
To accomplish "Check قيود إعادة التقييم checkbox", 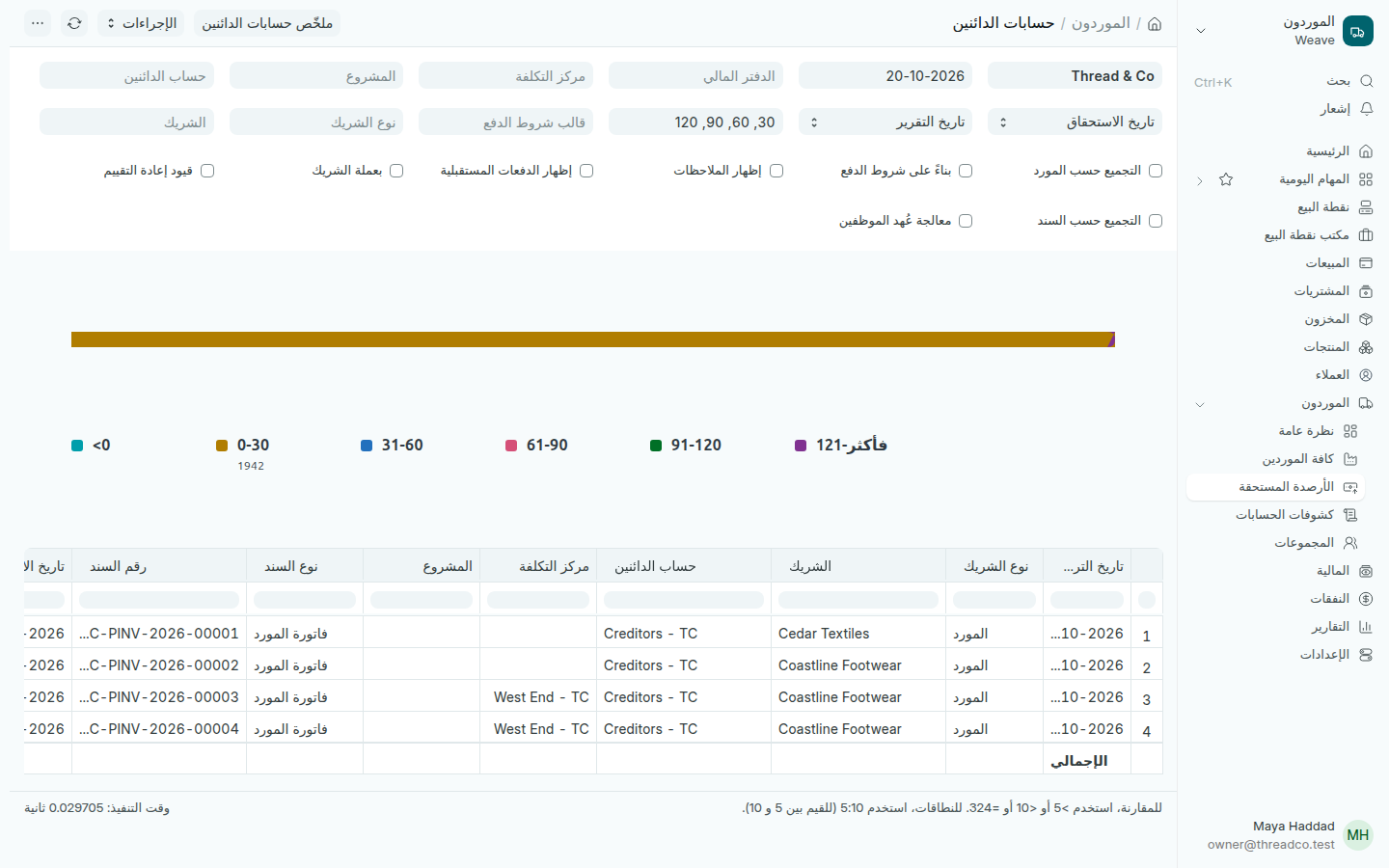I will coord(207,171).
